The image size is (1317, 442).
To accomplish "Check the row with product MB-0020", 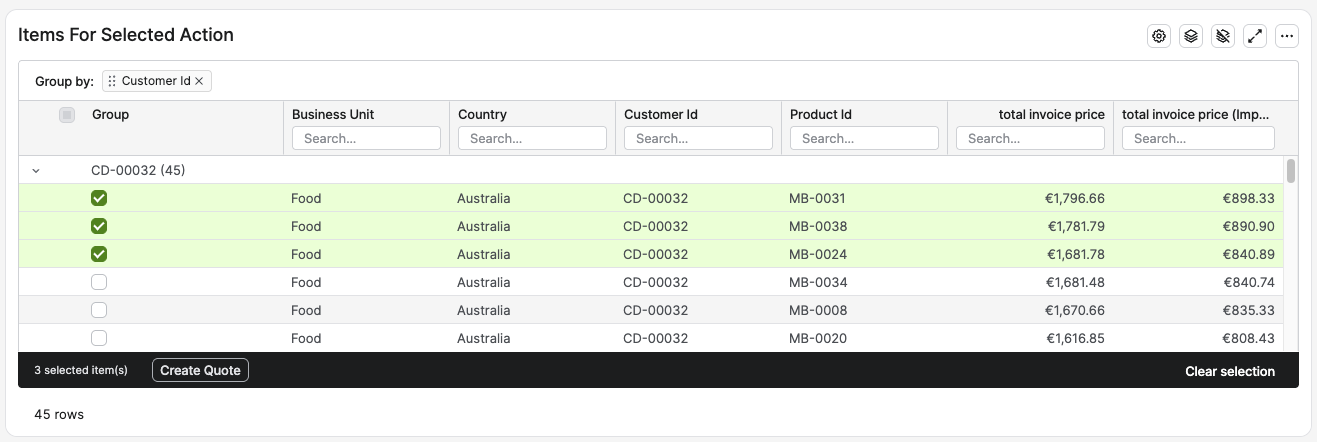I will [x=99, y=338].
